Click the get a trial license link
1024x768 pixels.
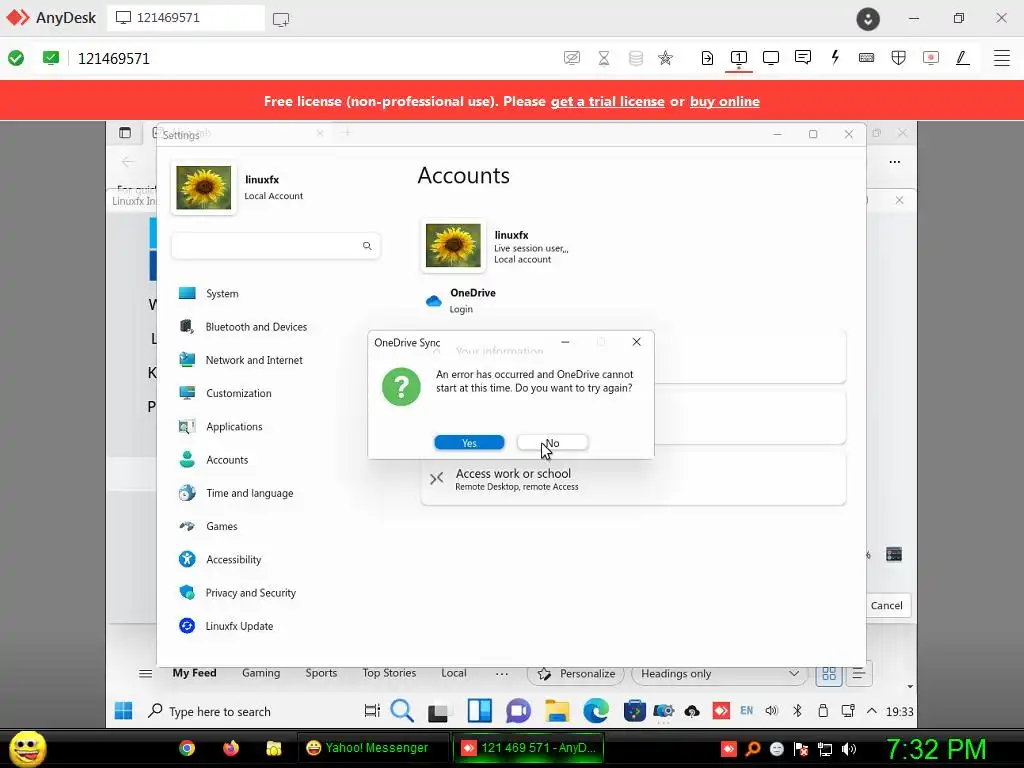point(607,101)
